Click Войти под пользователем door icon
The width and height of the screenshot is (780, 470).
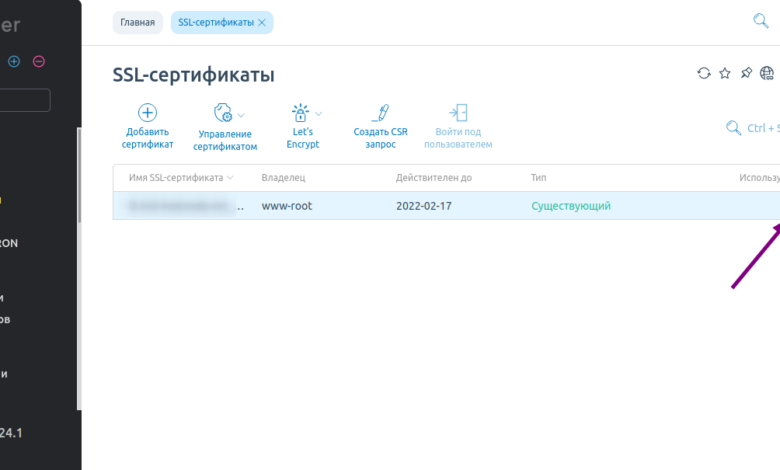click(x=458, y=113)
